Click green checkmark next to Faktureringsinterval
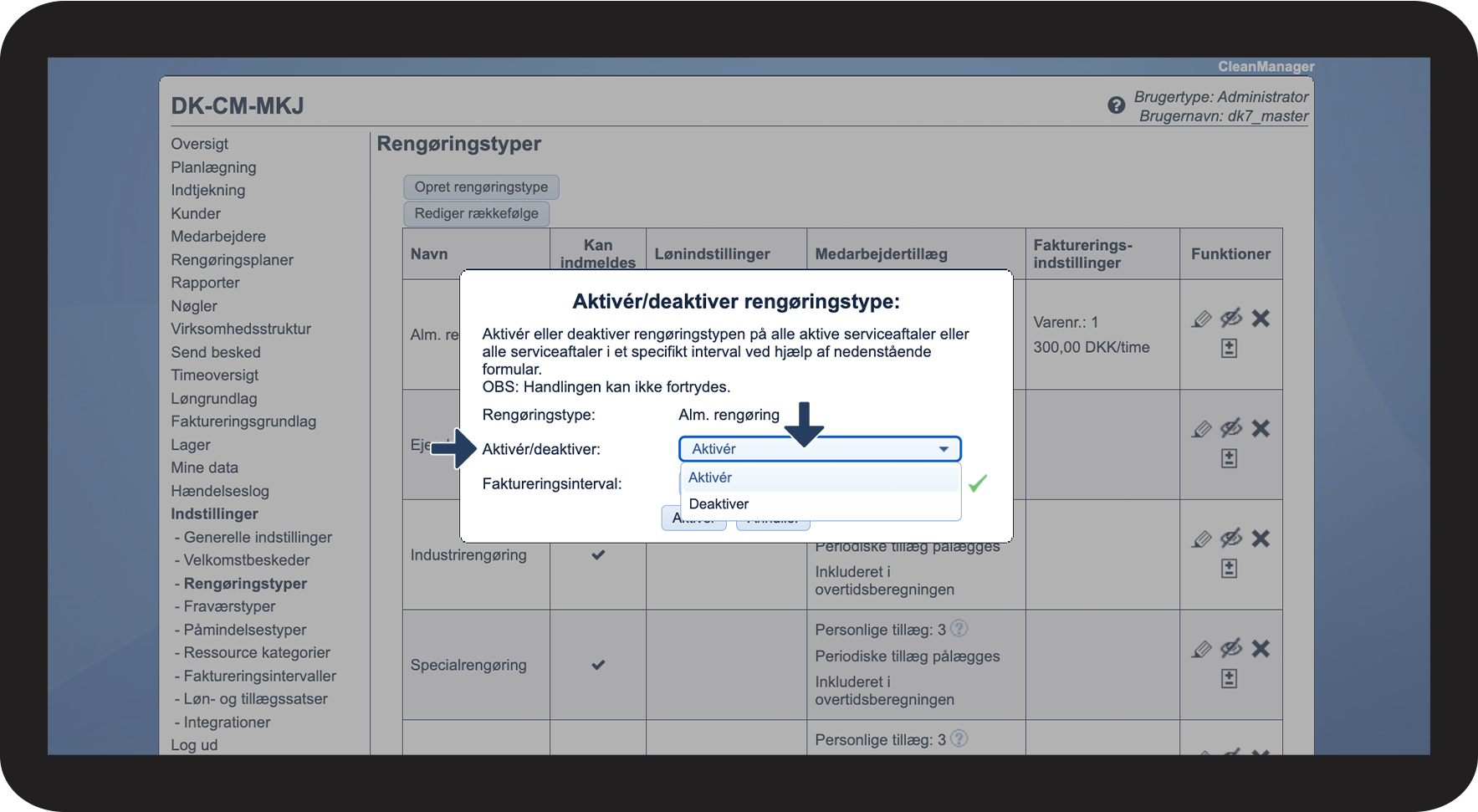 978,483
